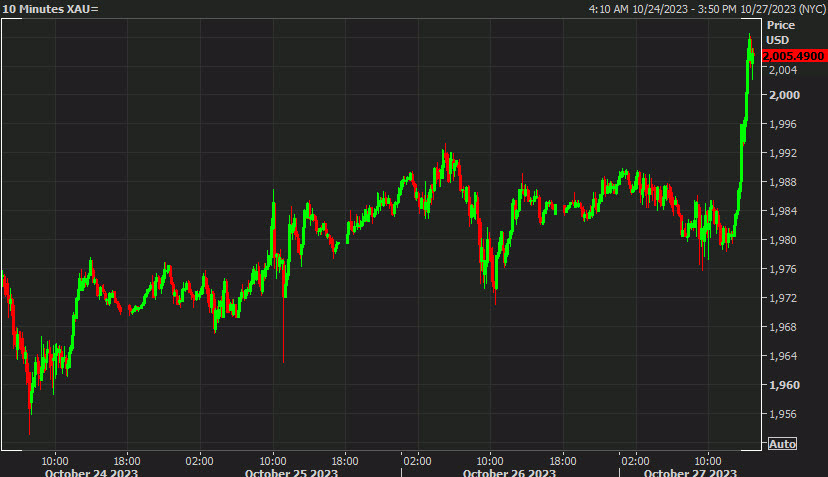Click the '10 Minutes XAU=' chart title

pyautogui.click(x=51, y=9)
